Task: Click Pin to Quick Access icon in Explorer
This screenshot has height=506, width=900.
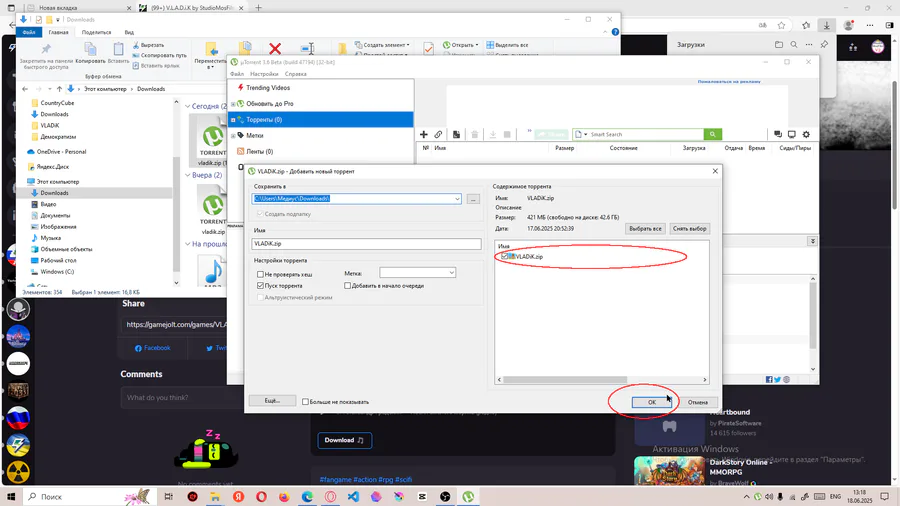Action: 46,49
